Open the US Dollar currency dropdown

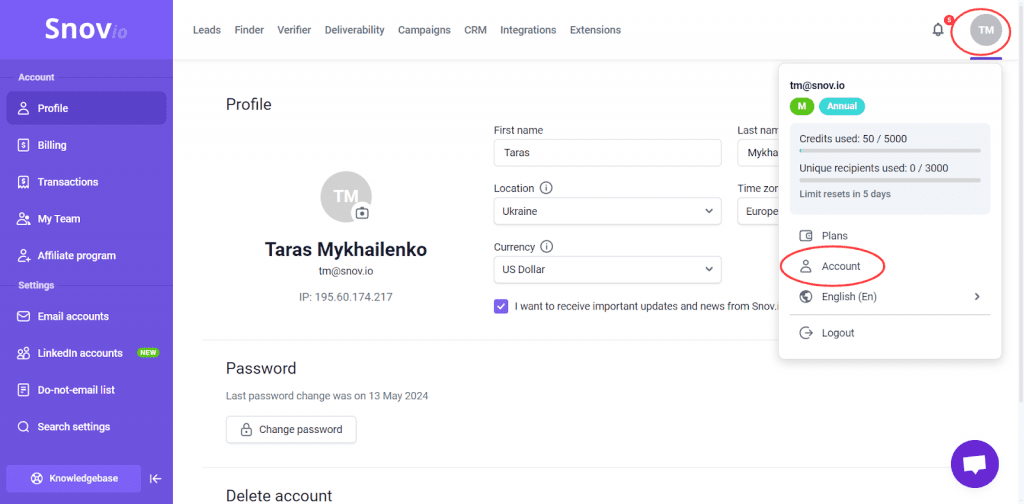pyautogui.click(x=607, y=270)
